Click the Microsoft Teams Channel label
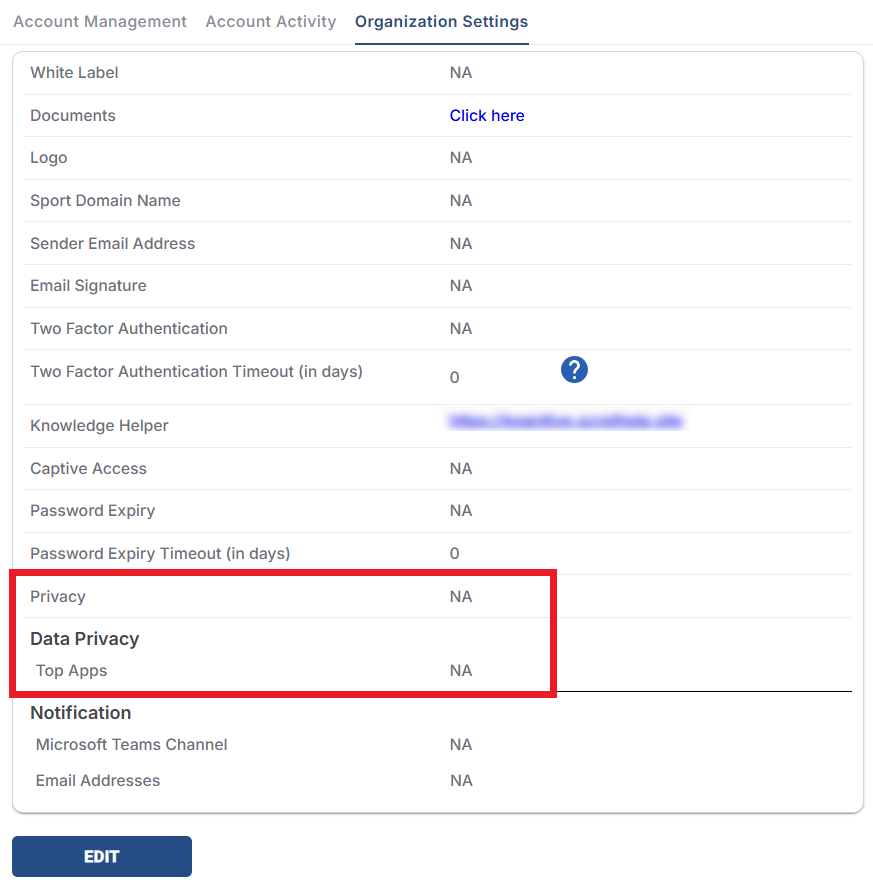 (x=131, y=744)
